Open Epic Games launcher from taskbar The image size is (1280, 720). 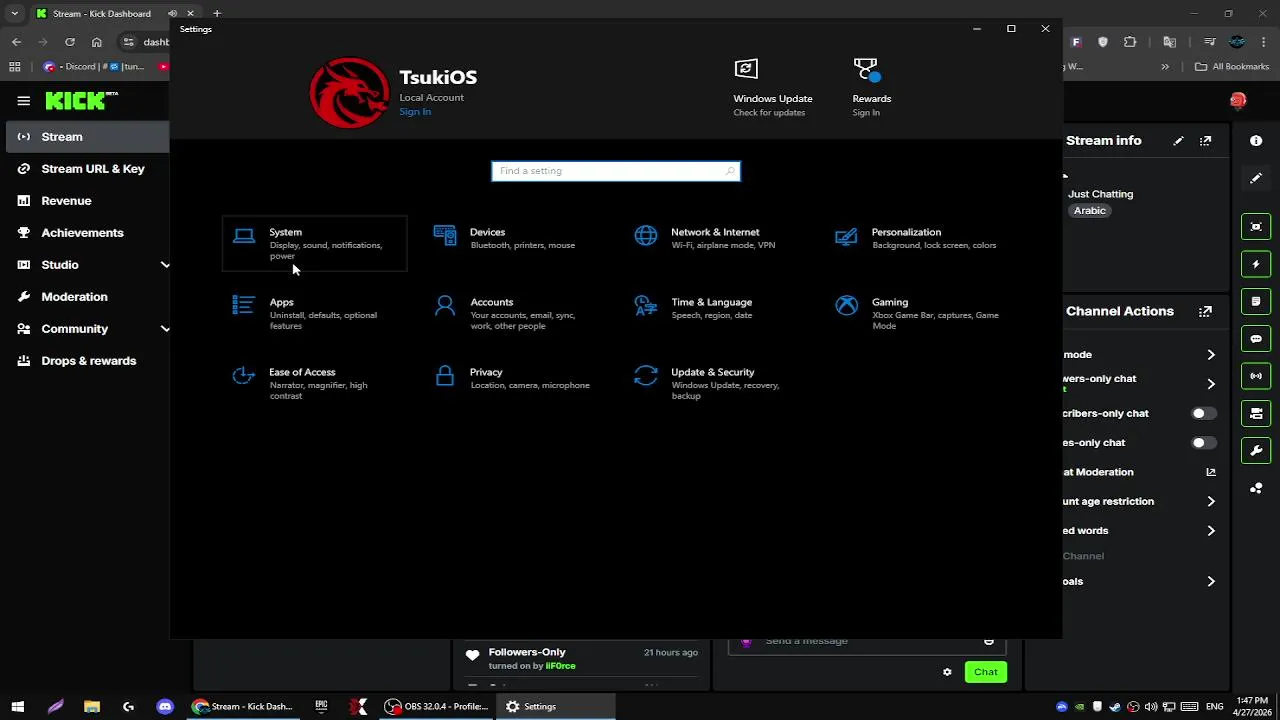321,707
